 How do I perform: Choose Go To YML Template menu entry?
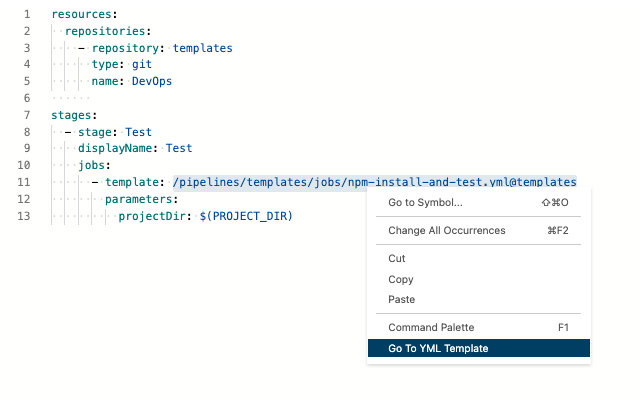tap(439, 349)
